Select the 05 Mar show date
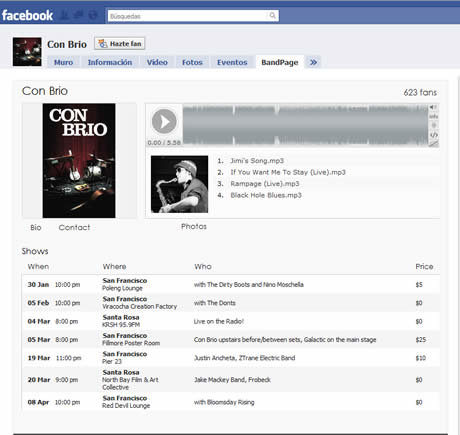The height and width of the screenshot is (435, 460). coord(39,340)
